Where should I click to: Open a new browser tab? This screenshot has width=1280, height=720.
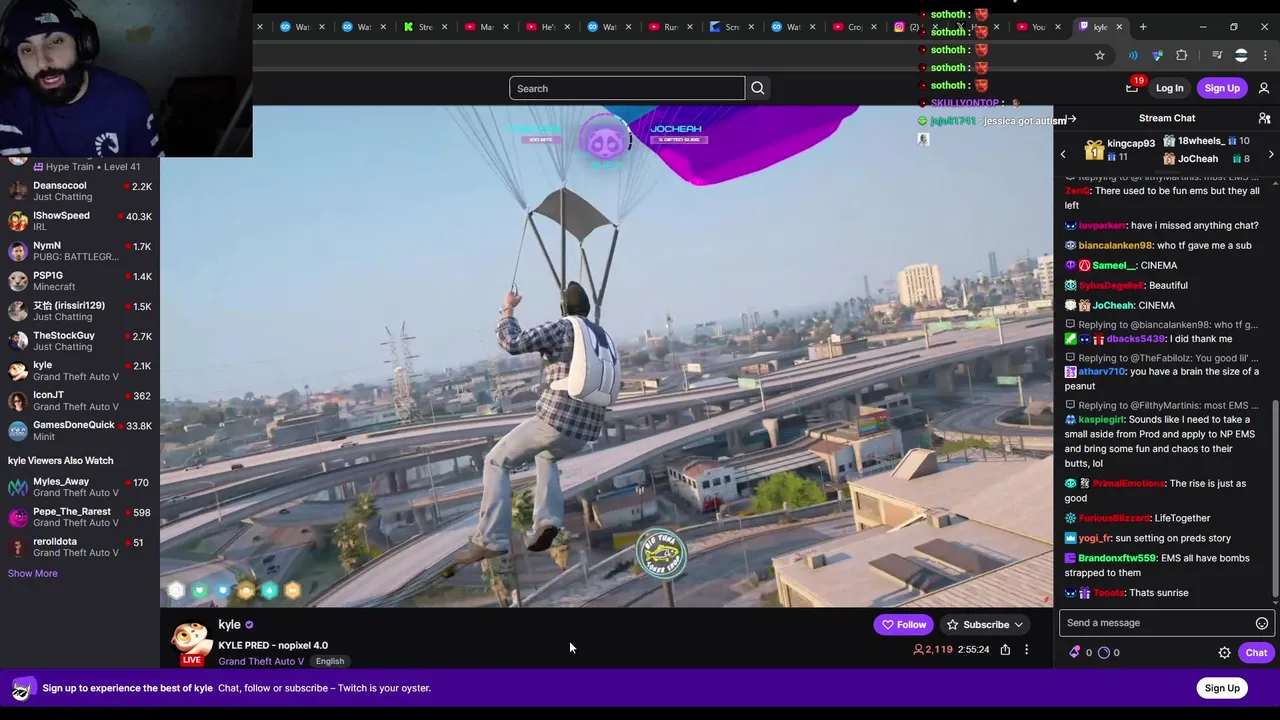pyautogui.click(x=1143, y=27)
